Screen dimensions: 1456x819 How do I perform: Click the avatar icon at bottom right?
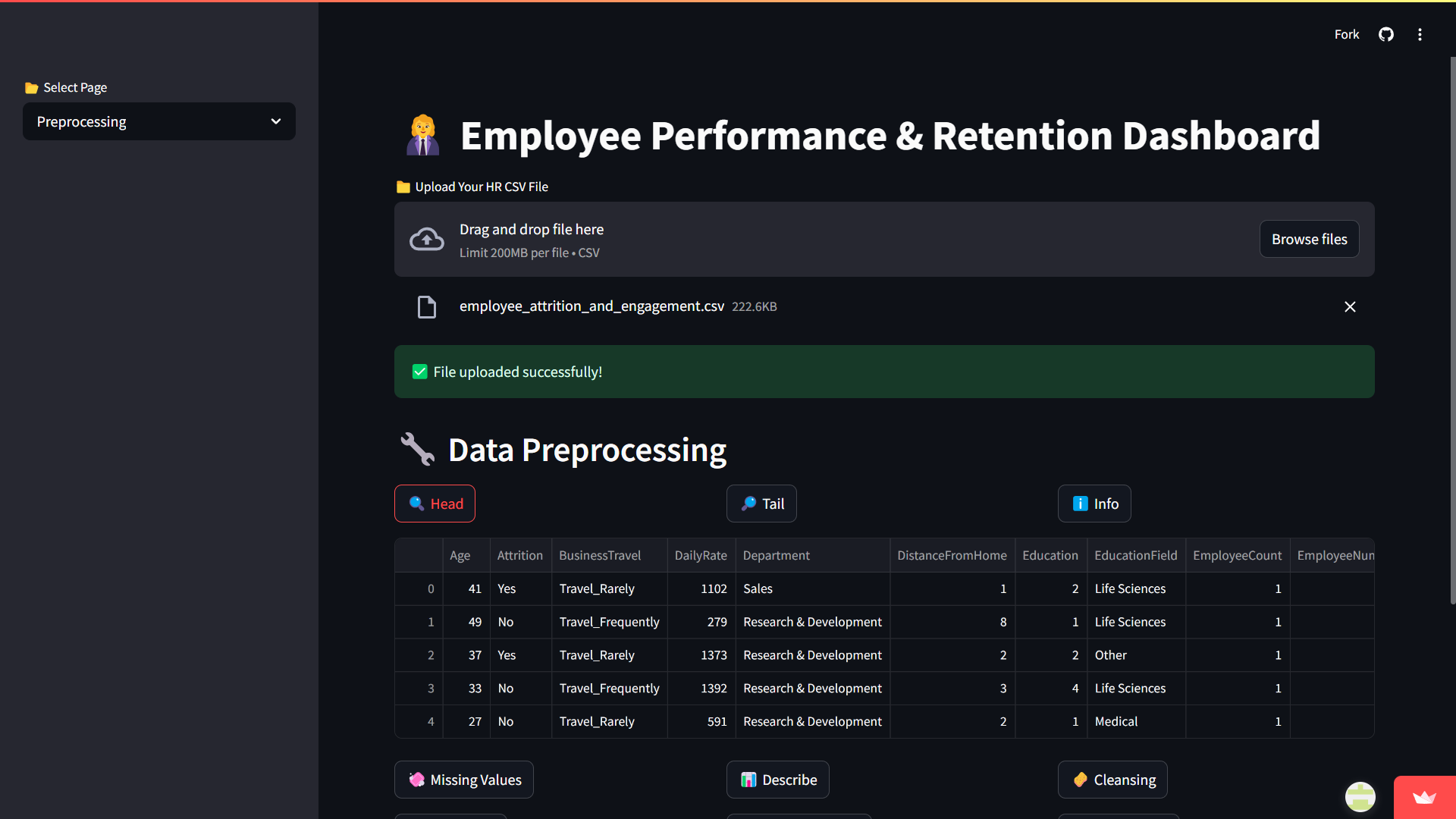pyautogui.click(x=1360, y=797)
